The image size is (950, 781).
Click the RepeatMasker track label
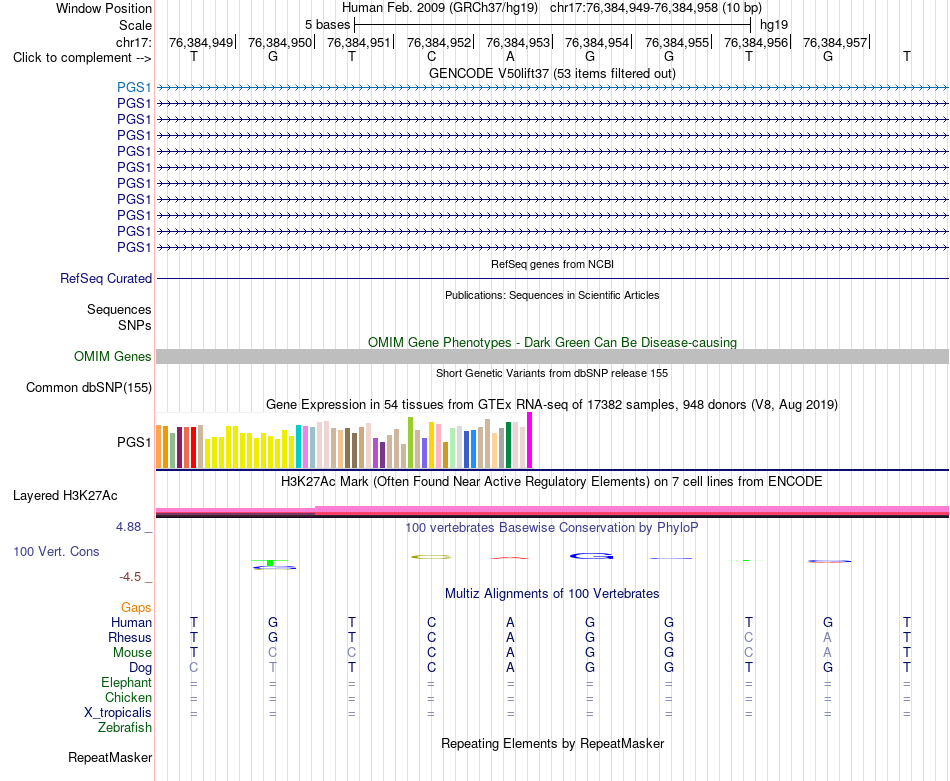[x=110, y=757]
